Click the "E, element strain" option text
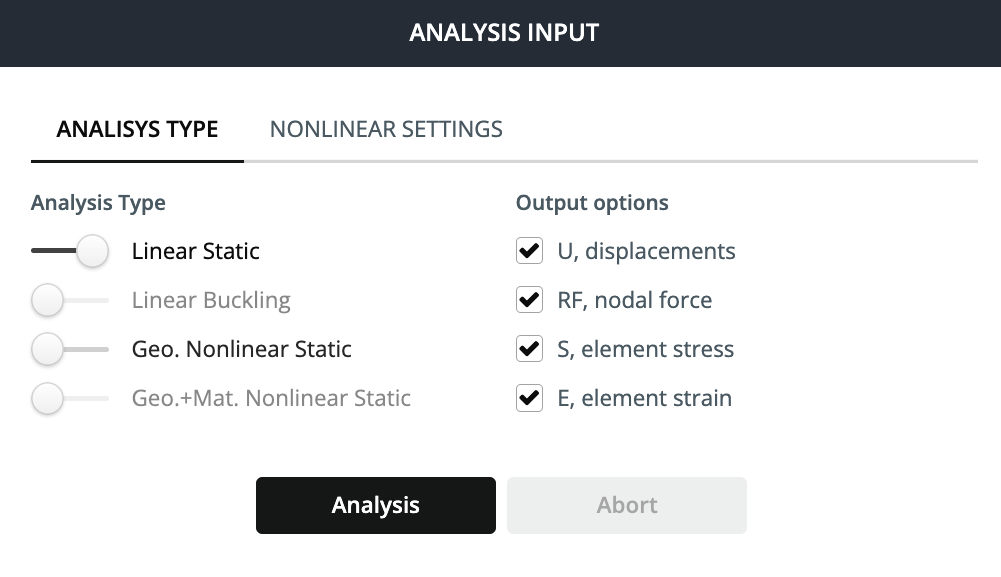Image resolution: width=1001 pixels, height=577 pixels. coord(644,398)
